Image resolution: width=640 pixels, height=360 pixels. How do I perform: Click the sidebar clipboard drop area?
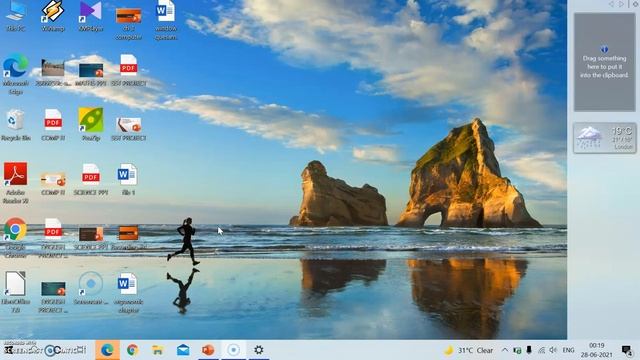click(604, 62)
